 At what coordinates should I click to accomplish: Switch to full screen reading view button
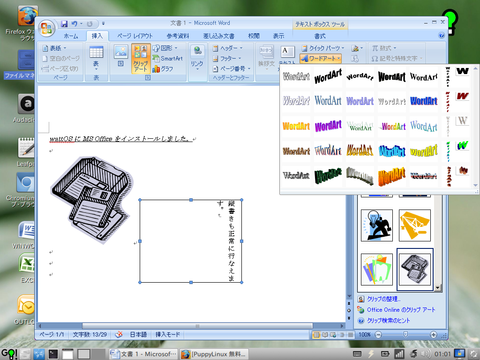pos(325,335)
